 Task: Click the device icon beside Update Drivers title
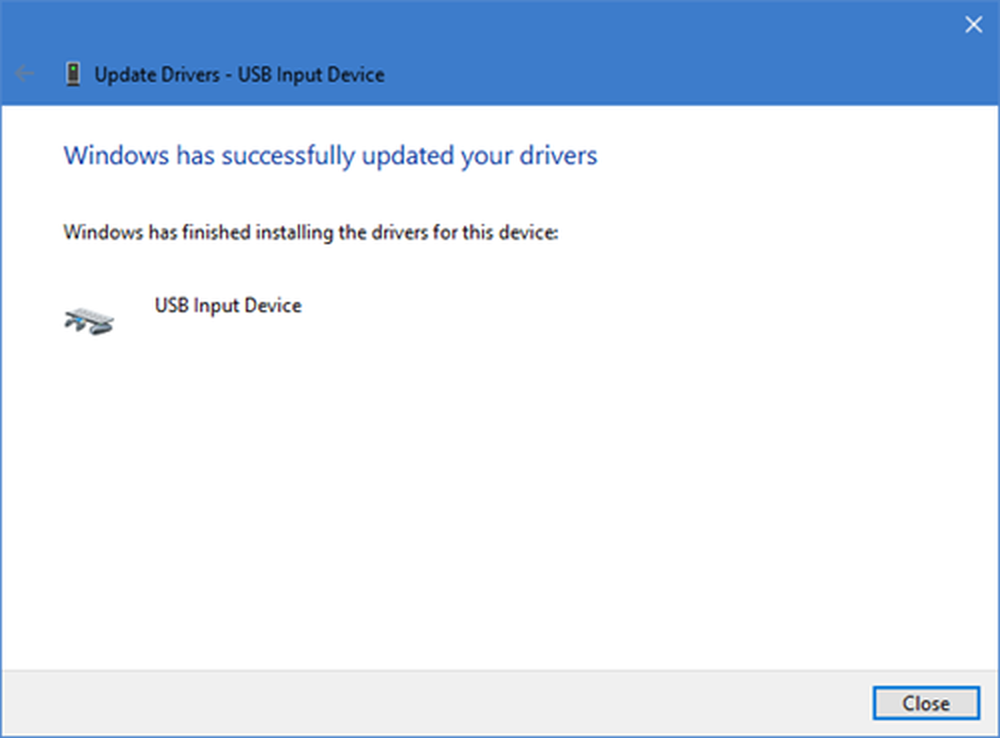pos(73,74)
